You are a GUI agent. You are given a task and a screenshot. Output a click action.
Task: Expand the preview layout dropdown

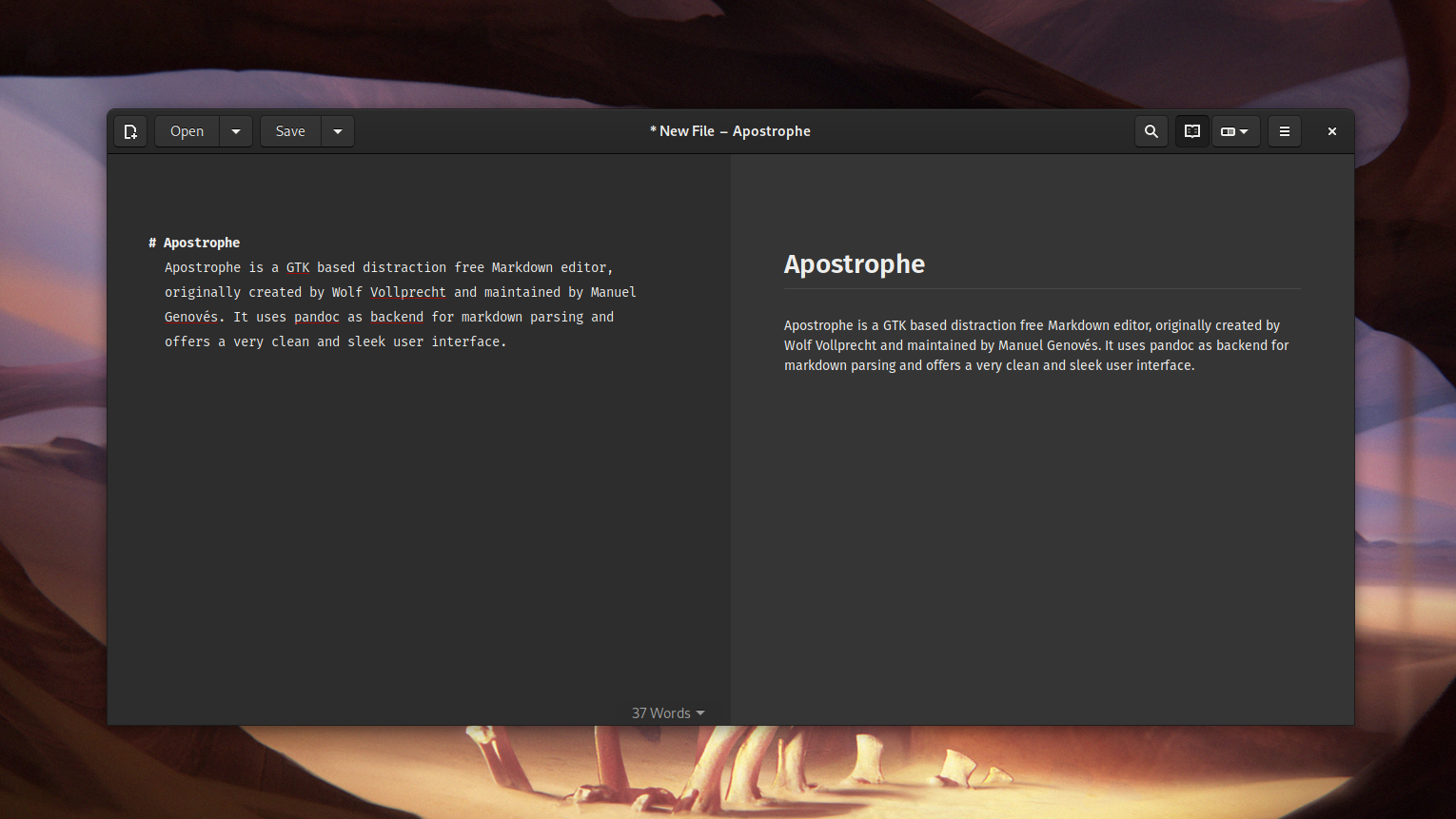click(1235, 131)
